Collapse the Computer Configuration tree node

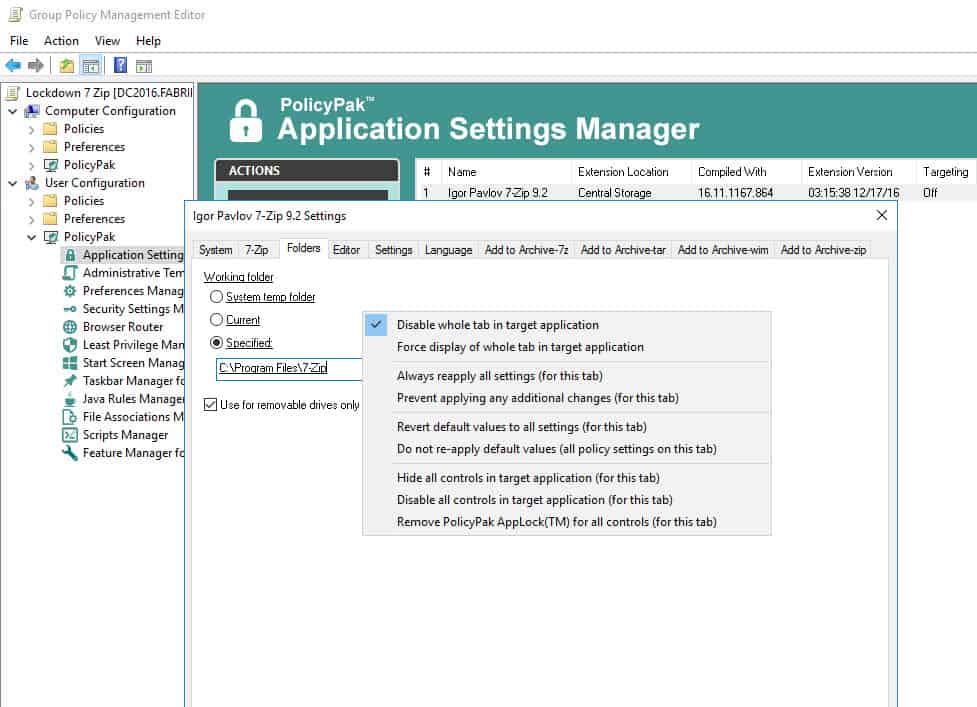click(12, 112)
